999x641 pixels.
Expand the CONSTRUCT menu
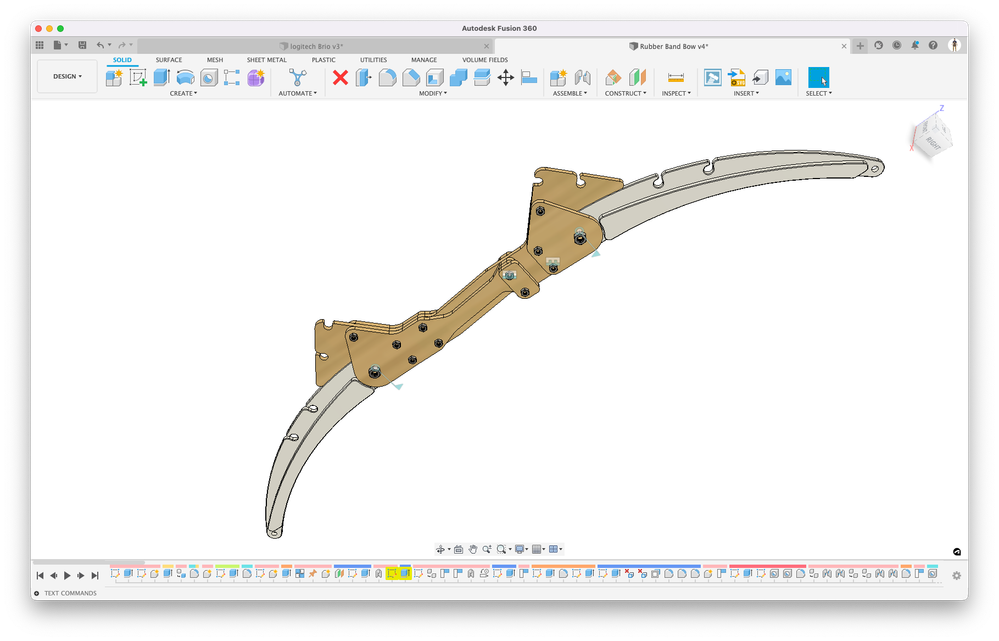[x=626, y=94]
